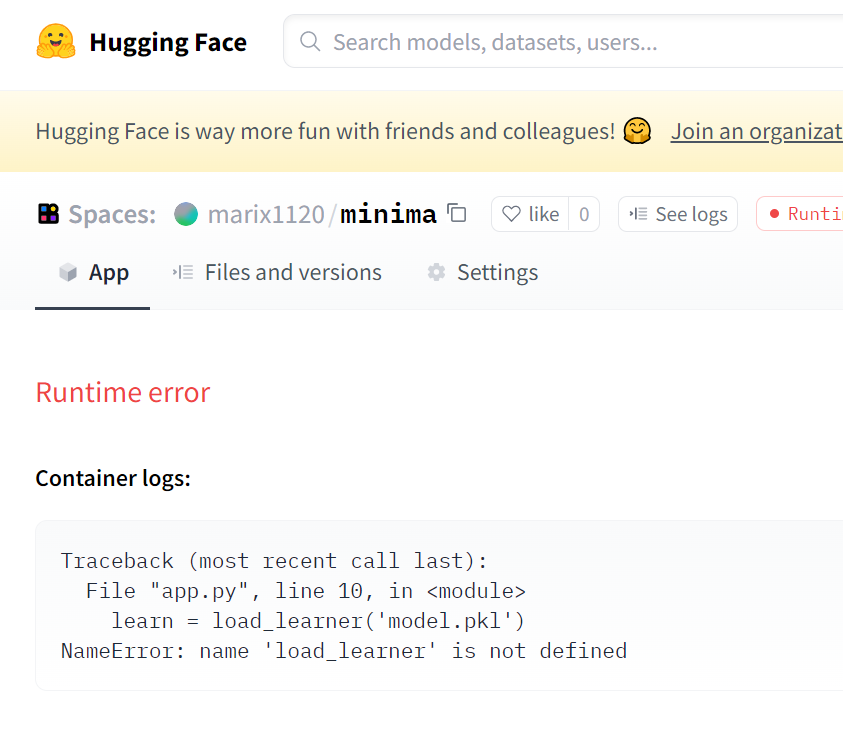
Task: Click the cube icon on the App tab
Action: point(68,273)
